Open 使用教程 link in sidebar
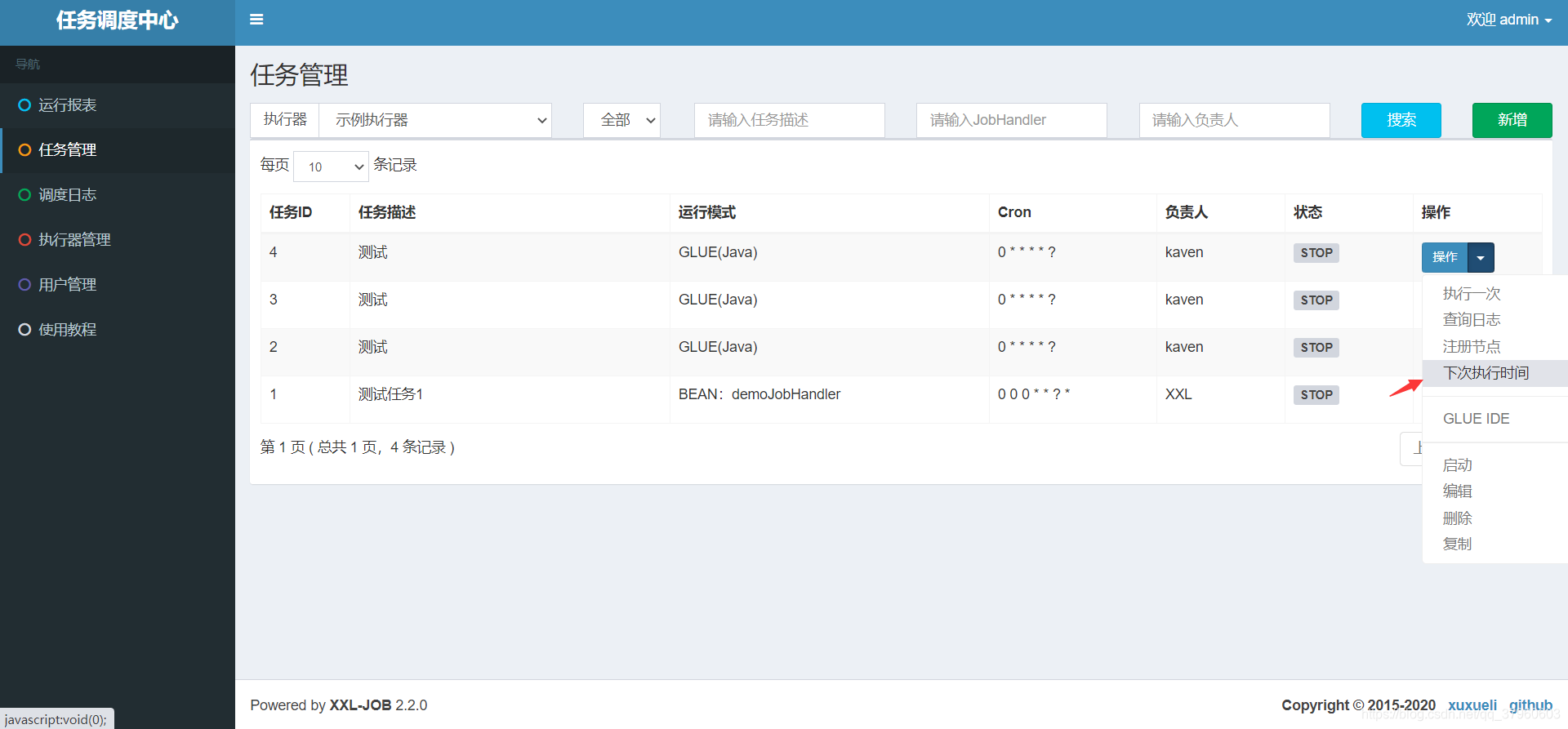The width and height of the screenshot is (1568, 729). pyautogui.click(x=118, y=330)
